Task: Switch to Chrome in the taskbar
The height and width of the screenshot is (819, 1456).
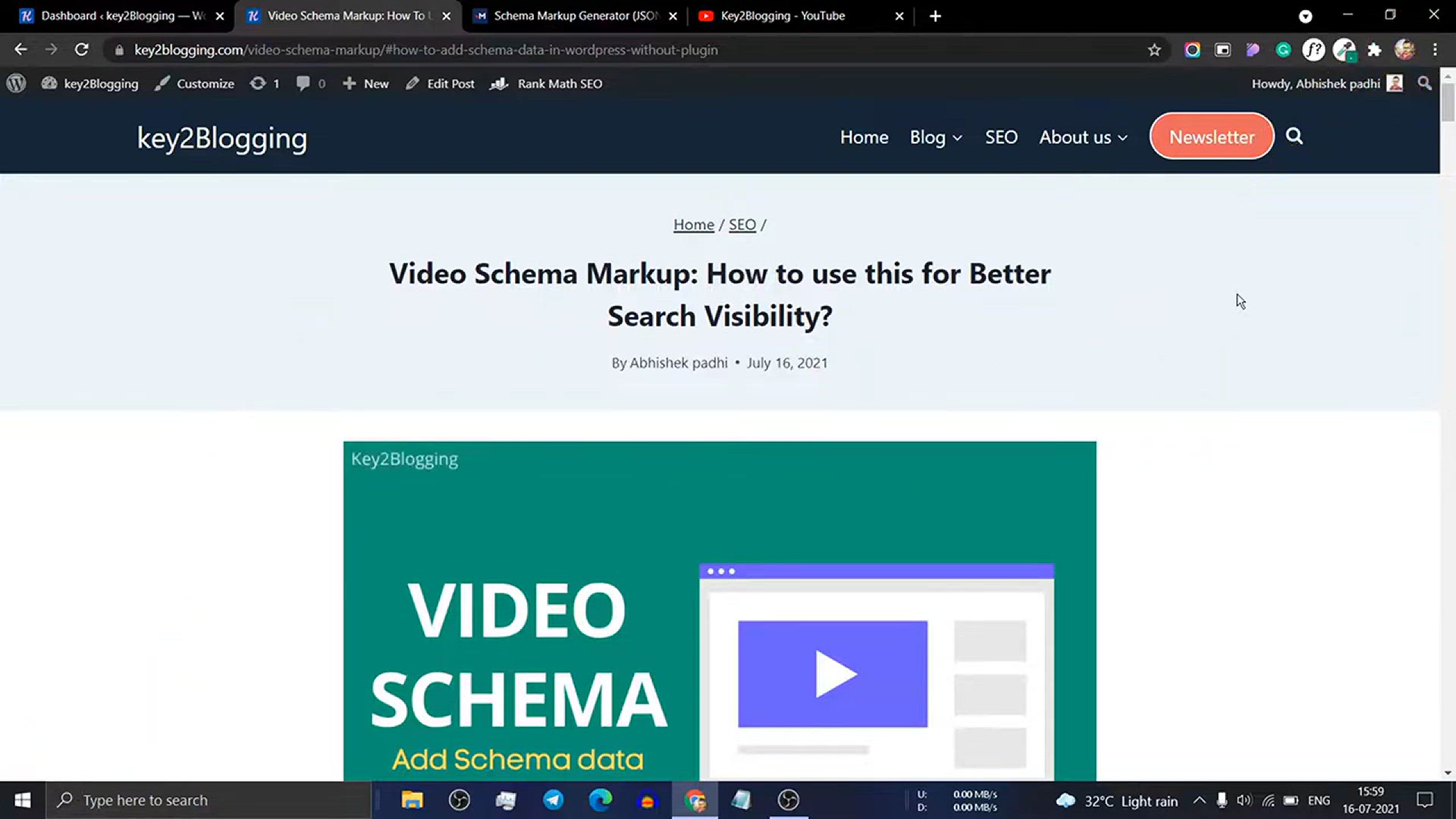Action: point(695,800)
